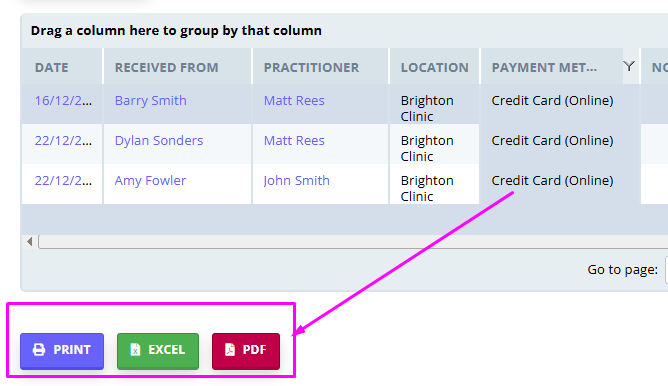Export the report via the Excel button
The image size is (668, 386).
(158, 351)
